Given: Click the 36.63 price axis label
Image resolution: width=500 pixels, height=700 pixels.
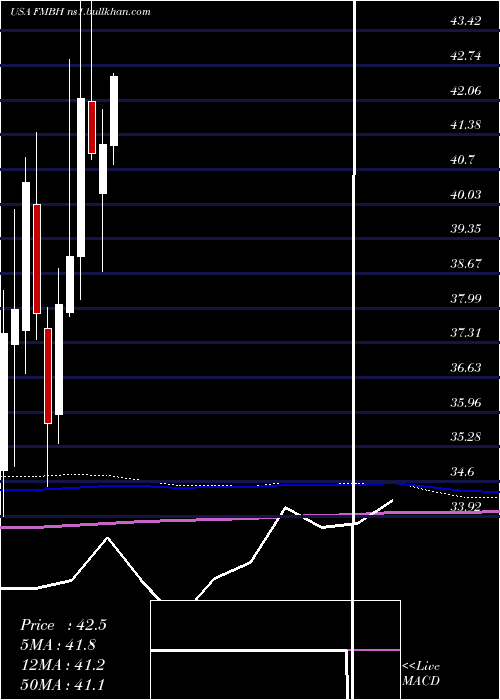Looking at the screenshot, I should pos(465,367).
